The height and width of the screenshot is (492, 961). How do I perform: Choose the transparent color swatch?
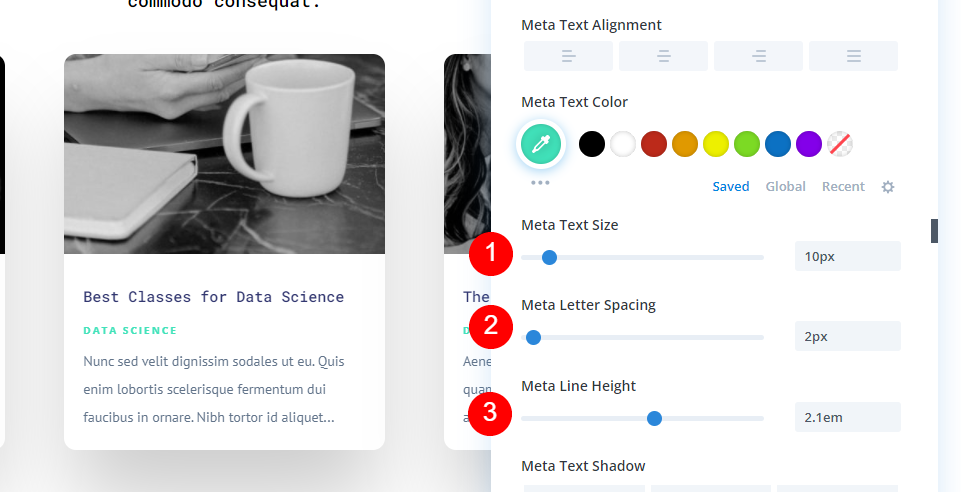click(840, 145)
